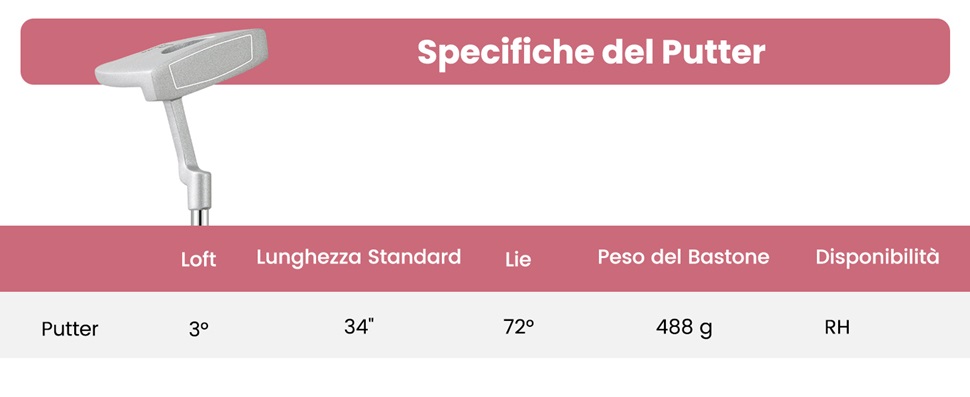Select the Peso del Bastone header

pos(684,257)
